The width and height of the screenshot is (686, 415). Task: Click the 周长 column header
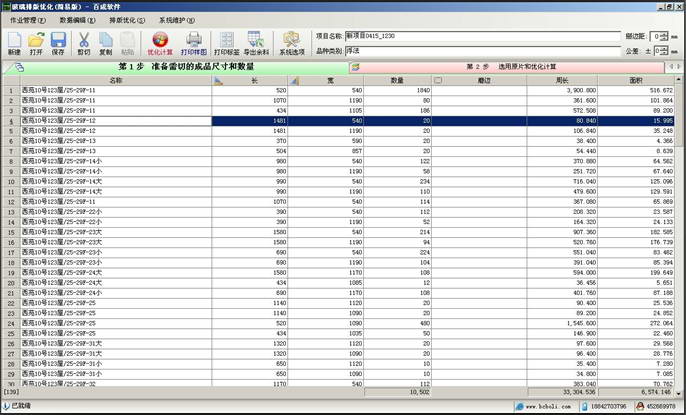click(562, 80)
